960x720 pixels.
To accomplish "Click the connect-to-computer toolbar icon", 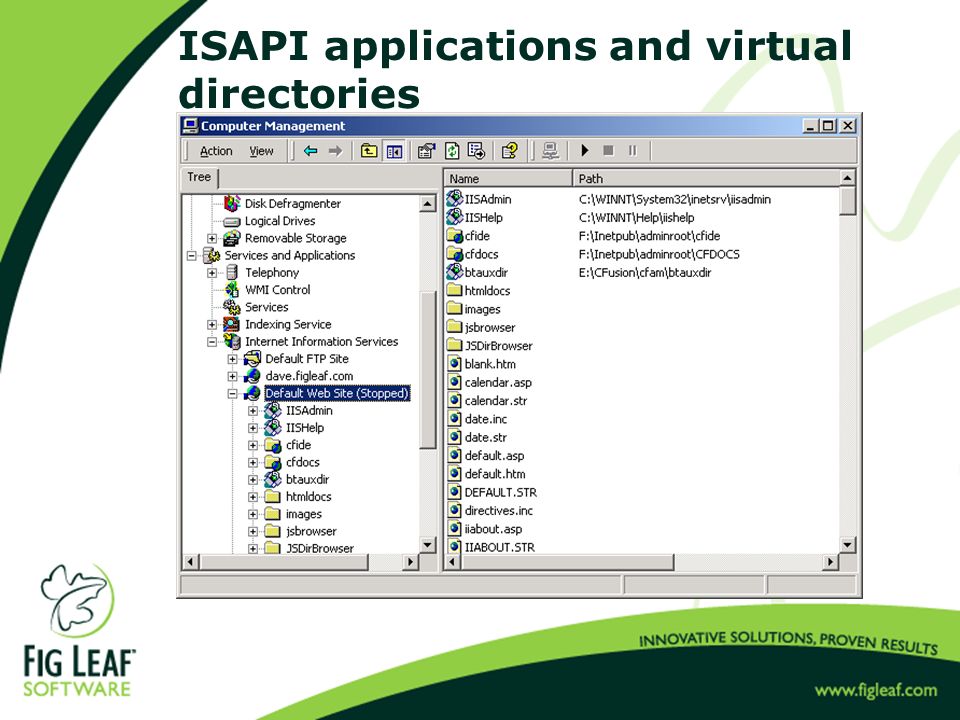I will click(550, 151).
